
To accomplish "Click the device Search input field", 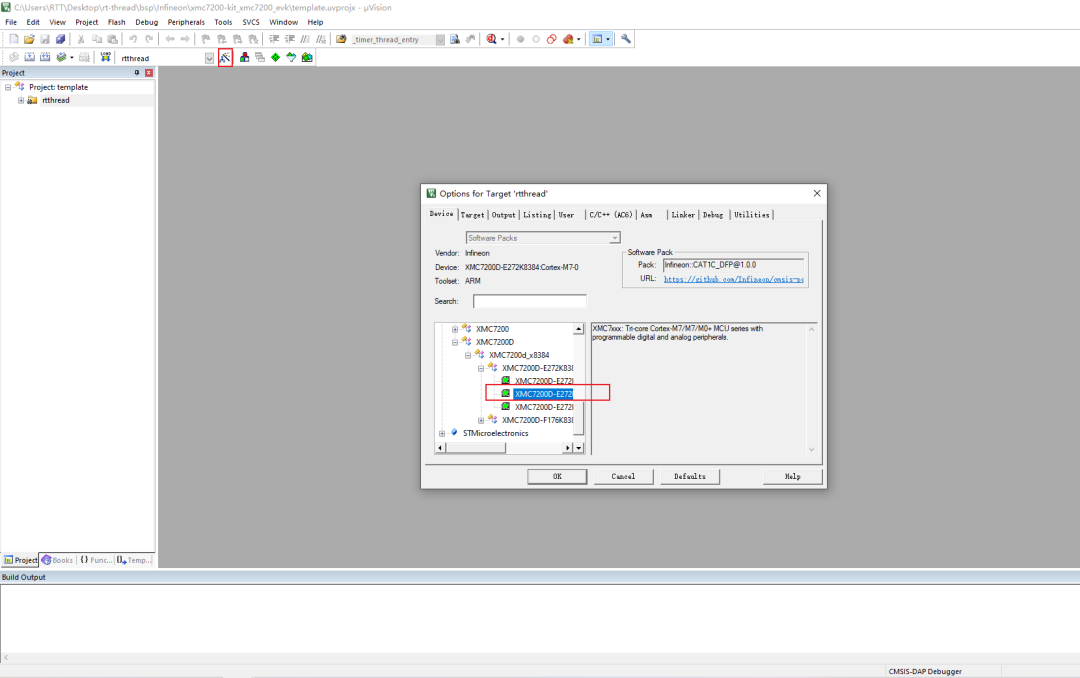I will (529, 301).
